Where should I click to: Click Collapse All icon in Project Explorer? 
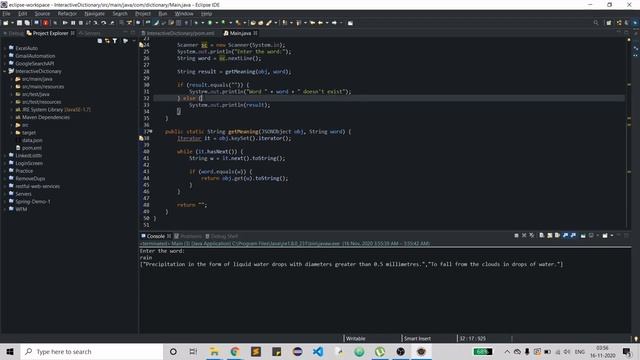[x=100, y=41]
